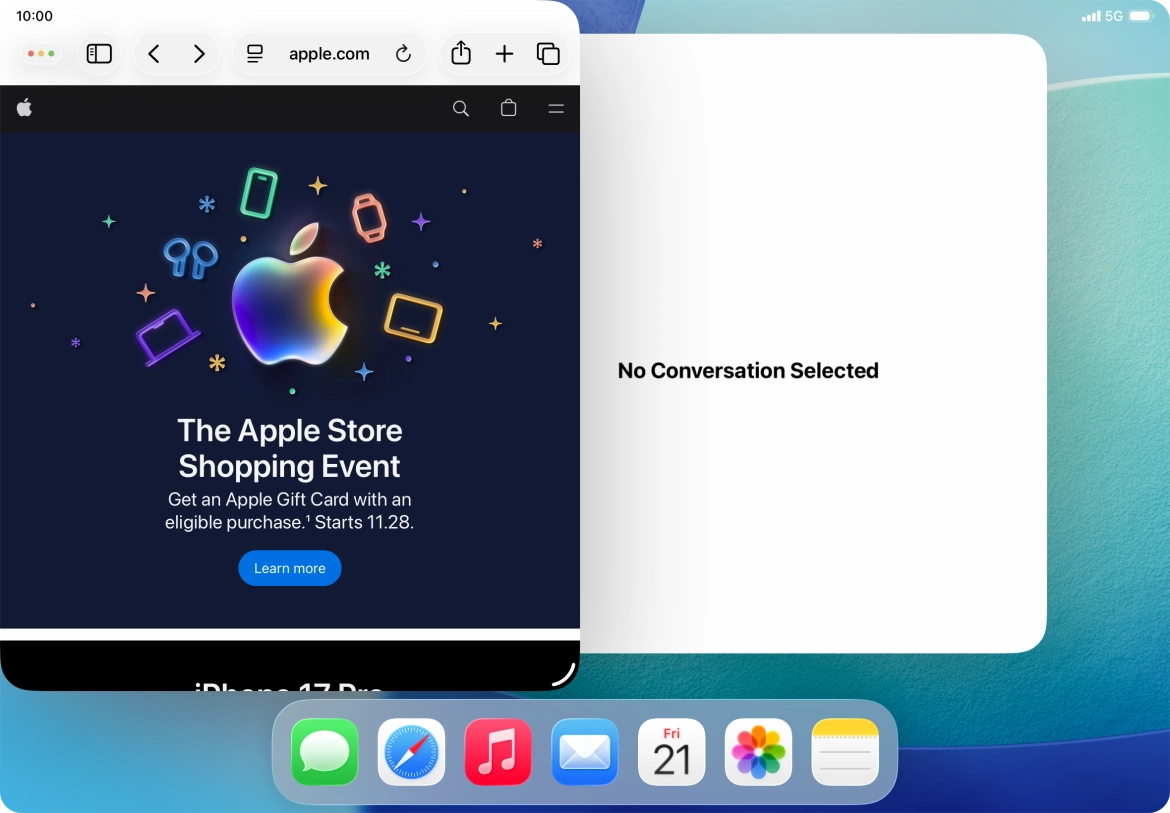Go forward to the next page
Image resolution: width=1170 pixels, height=813 pixels.
point(199,54)
